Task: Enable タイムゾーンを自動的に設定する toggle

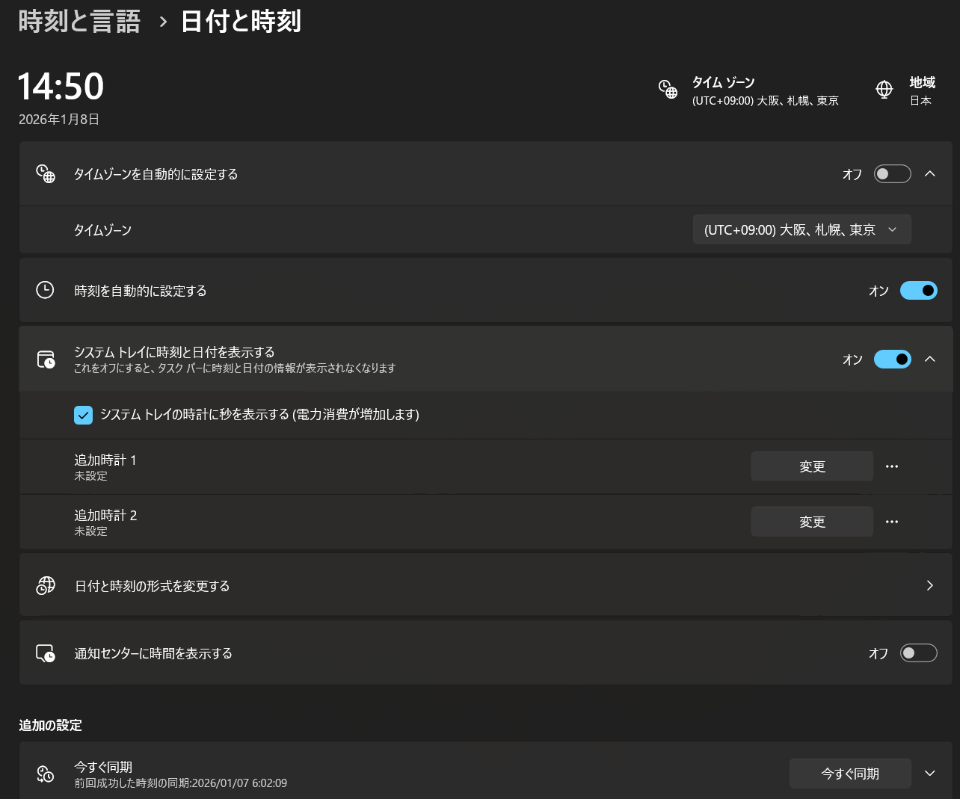Action: (892, 174)
